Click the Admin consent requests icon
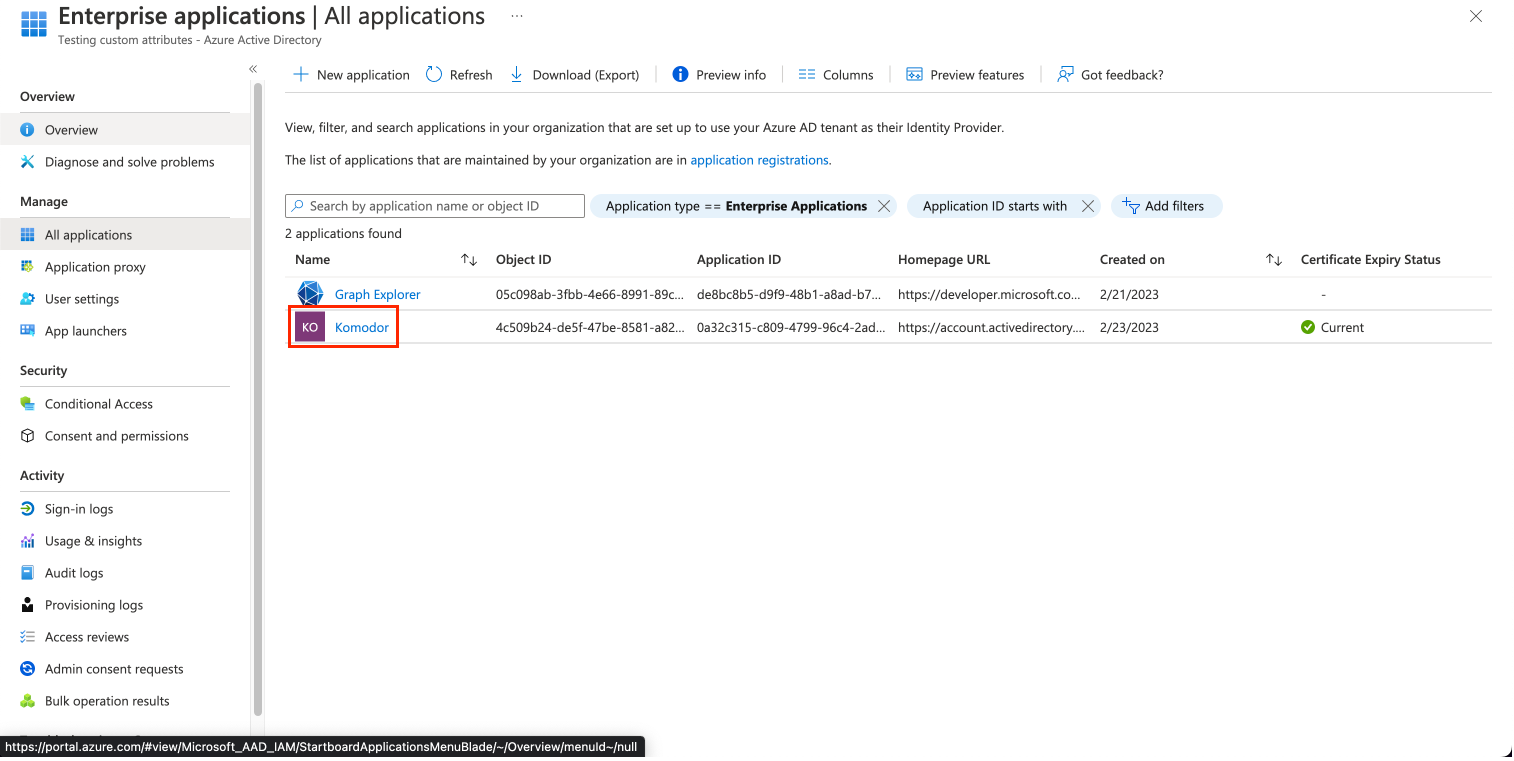Screen dimensions: 1514x761 pyautogui.click(x=28, y=669)
